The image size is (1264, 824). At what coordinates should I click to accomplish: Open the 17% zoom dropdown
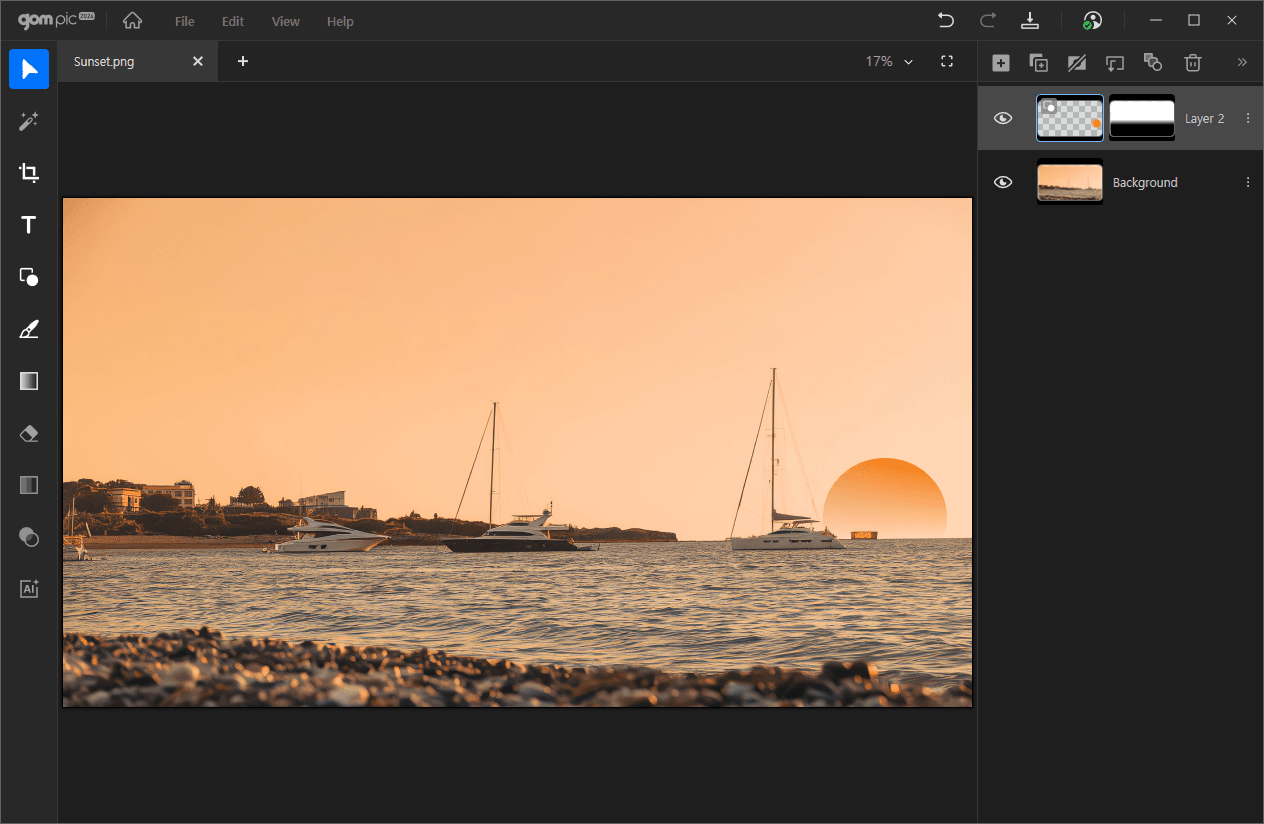(x=889, y=62)
